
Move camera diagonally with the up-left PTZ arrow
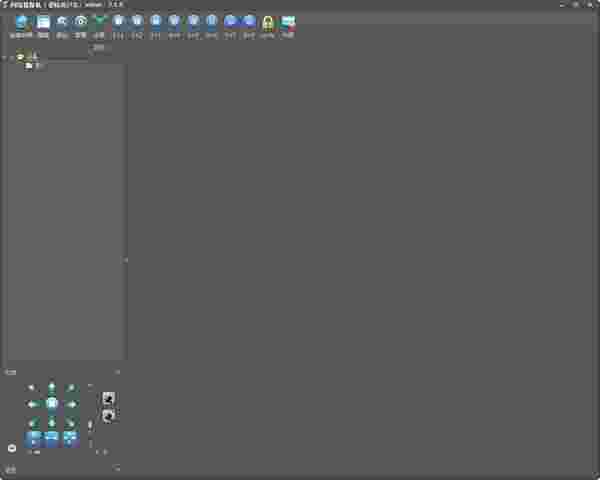[x=32, y=388]
